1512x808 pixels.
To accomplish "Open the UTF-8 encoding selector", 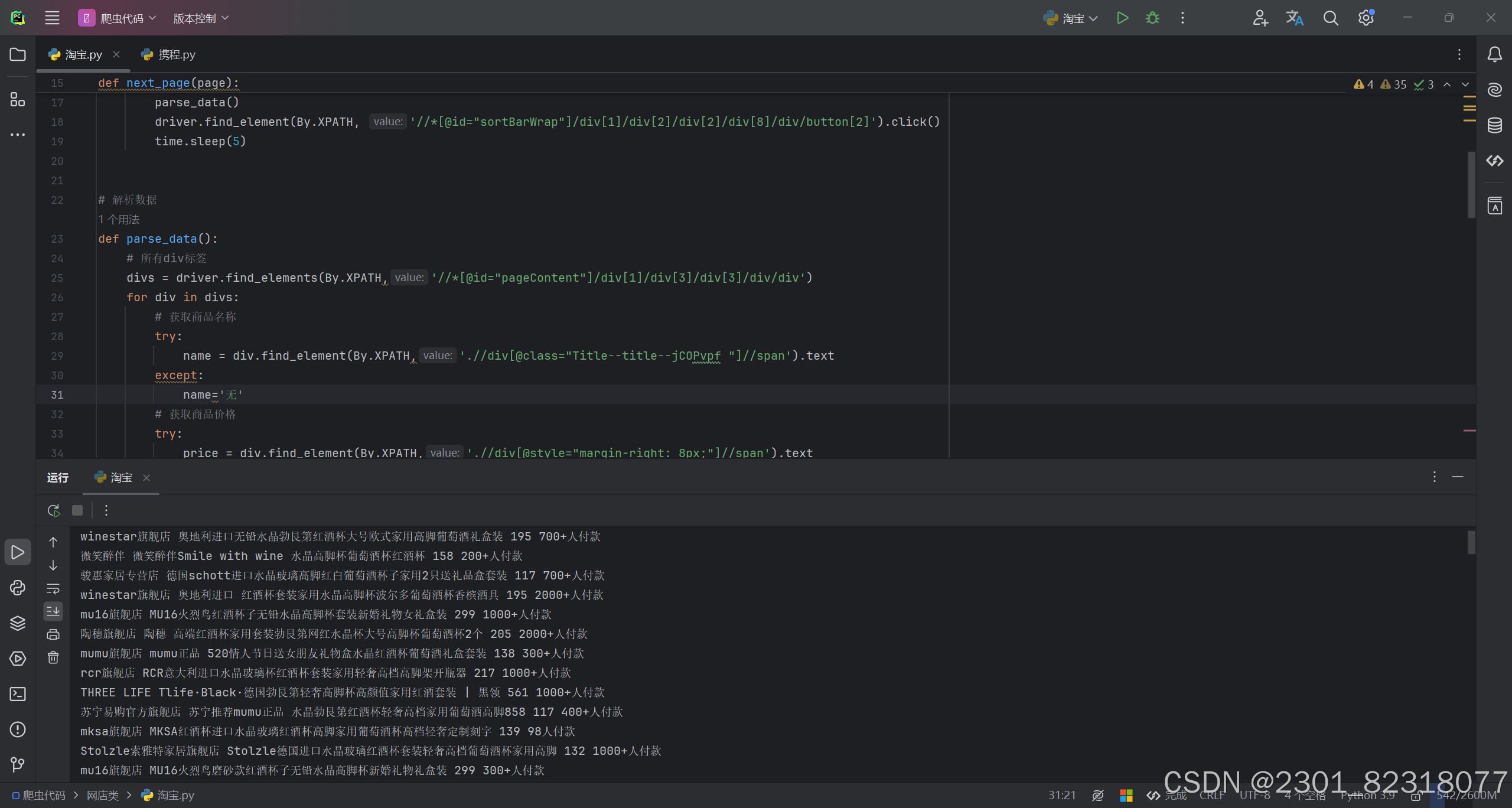I will (1254, 796).
